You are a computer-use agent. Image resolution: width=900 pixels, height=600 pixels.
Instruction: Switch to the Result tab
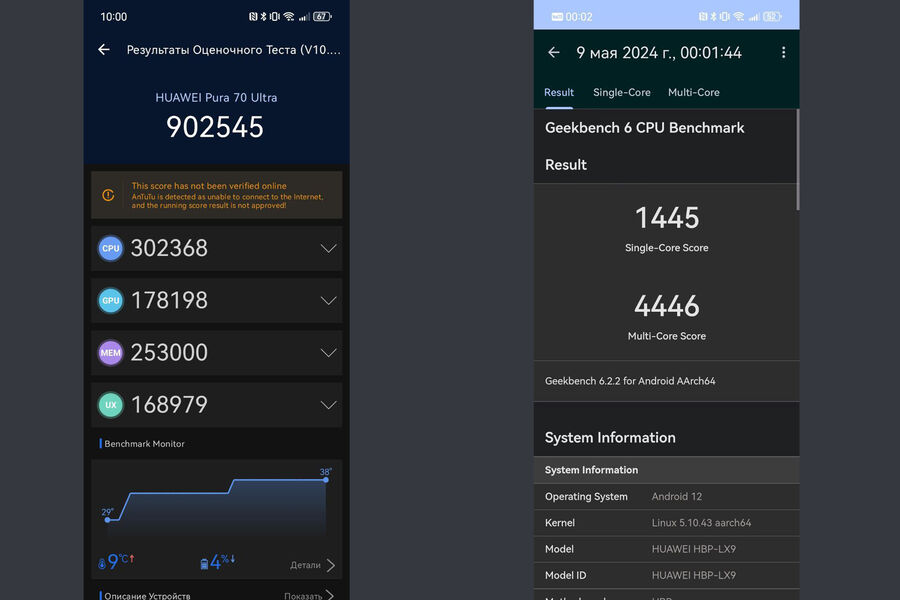pyautogui.click(x=558, y=92)
